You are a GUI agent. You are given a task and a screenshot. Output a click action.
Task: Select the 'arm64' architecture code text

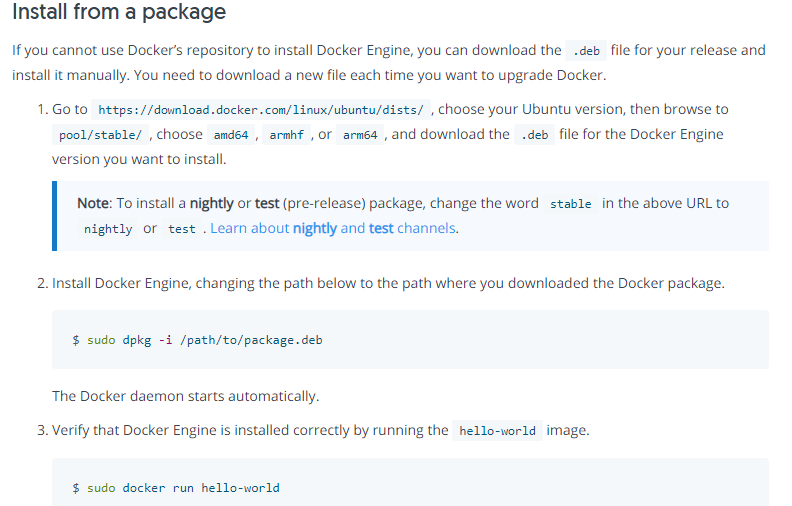coord(360,135)
